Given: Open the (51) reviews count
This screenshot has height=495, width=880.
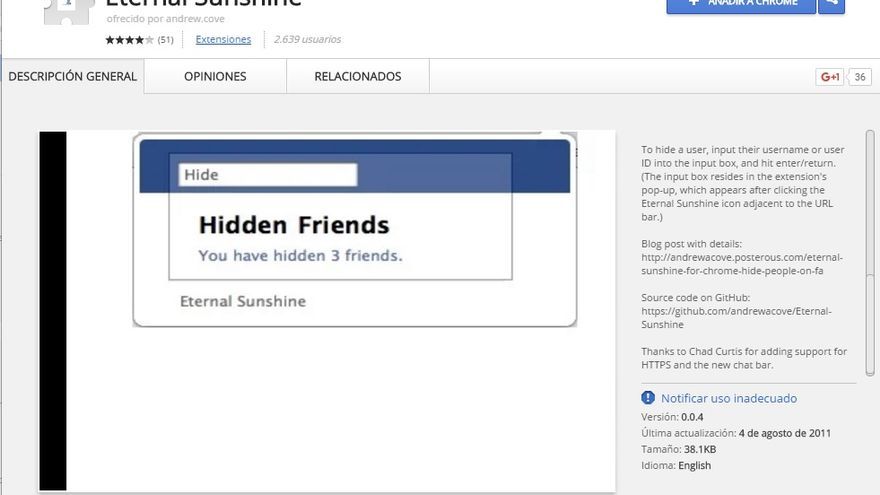Looking at the screenshot, I should (166, 40).
